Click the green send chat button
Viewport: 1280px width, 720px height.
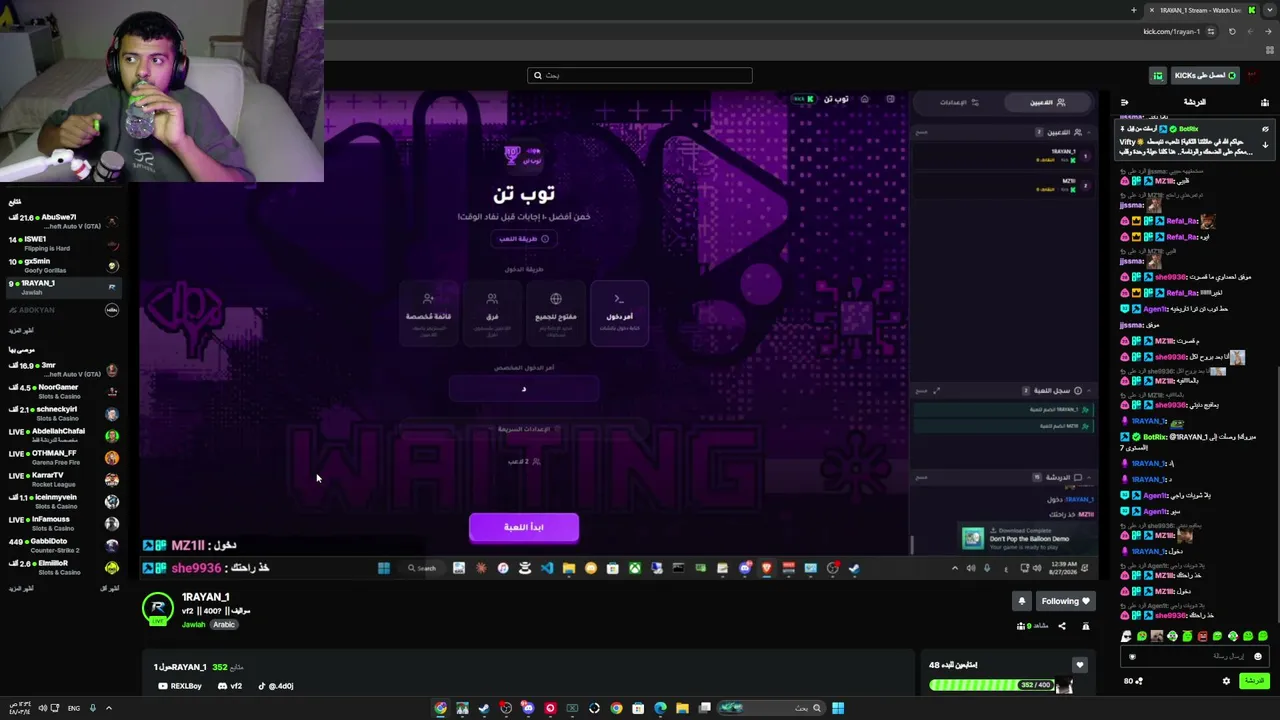click(1253, 681)
